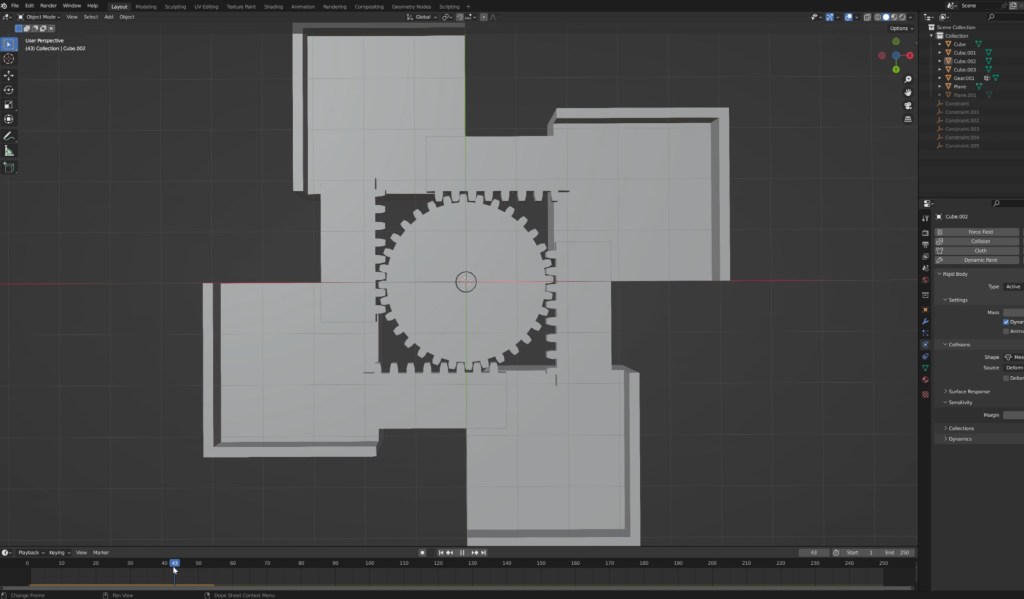This screenshot has height=599, width=1024.
Task: Toggle camera view gizmo icon
Action: tap(907, 105)
